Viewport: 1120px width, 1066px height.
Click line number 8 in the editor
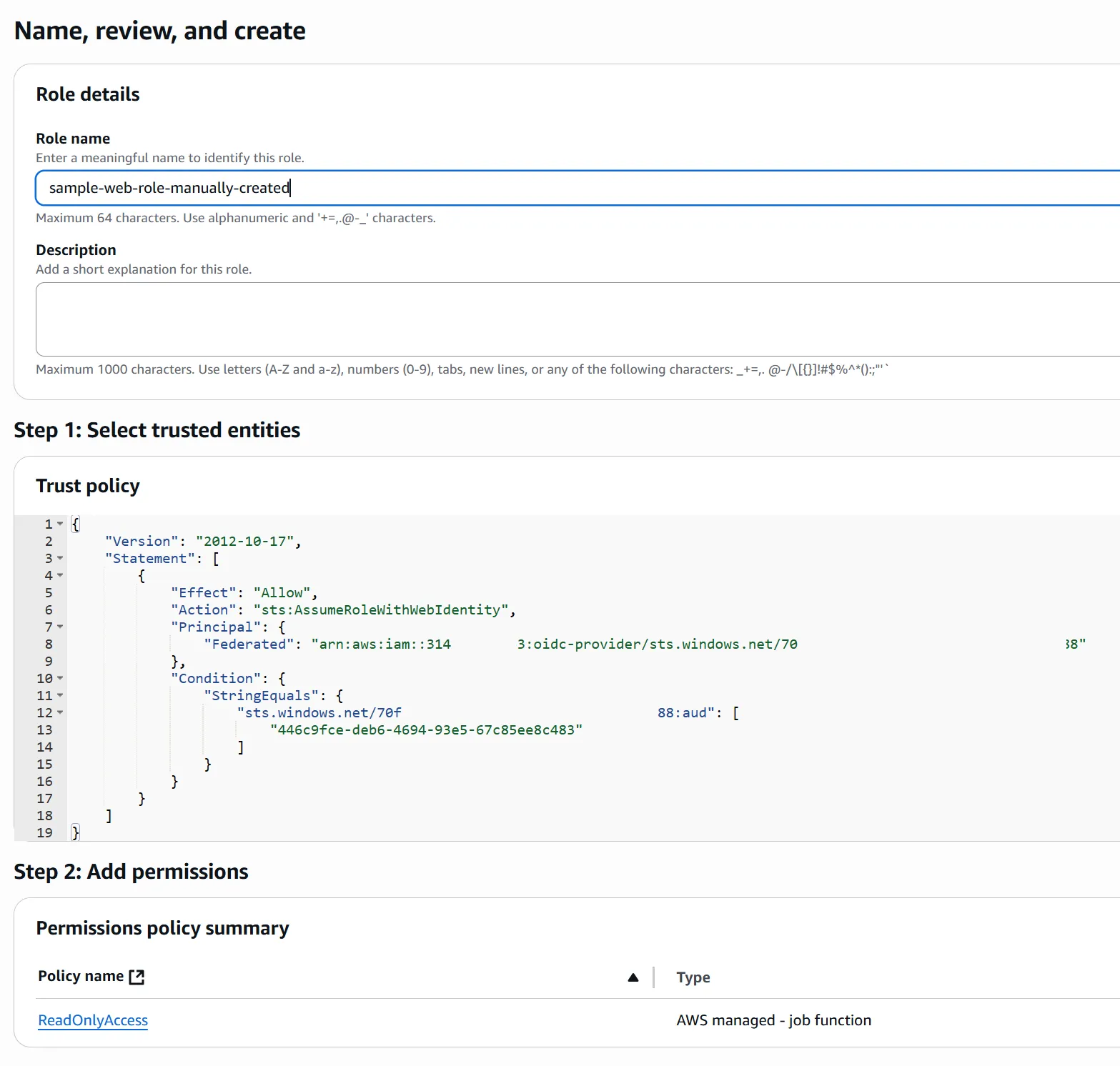pyautogui.click(x=45, y=644)
